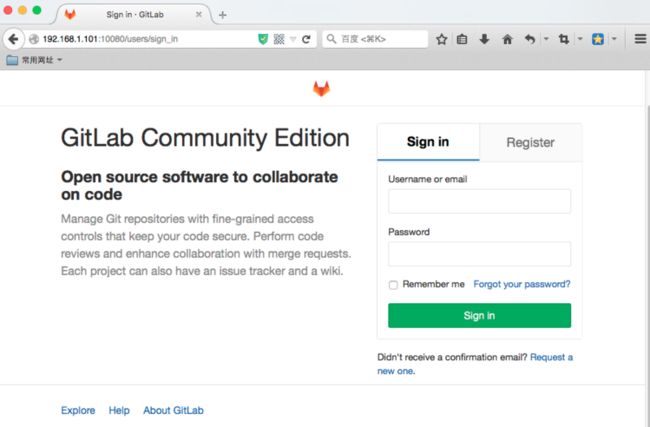Click the browser back arrow button
The width and height of the screenshot is (650, 427).
(x=13, y=39)
